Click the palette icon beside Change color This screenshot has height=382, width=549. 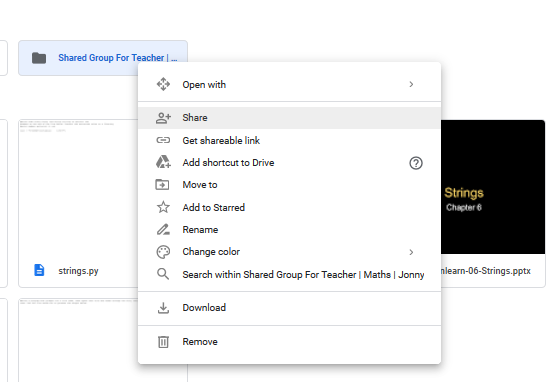click(163, 252)
